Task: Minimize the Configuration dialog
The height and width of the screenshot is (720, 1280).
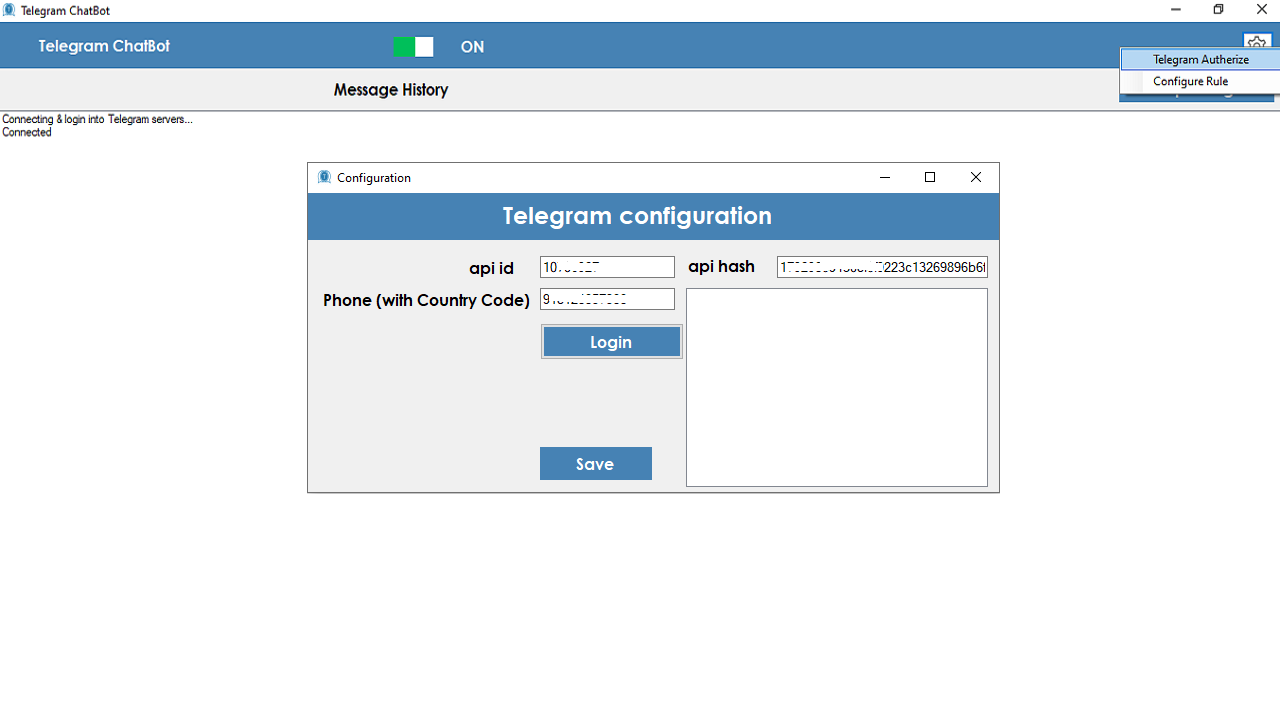Action: [884, 177]
